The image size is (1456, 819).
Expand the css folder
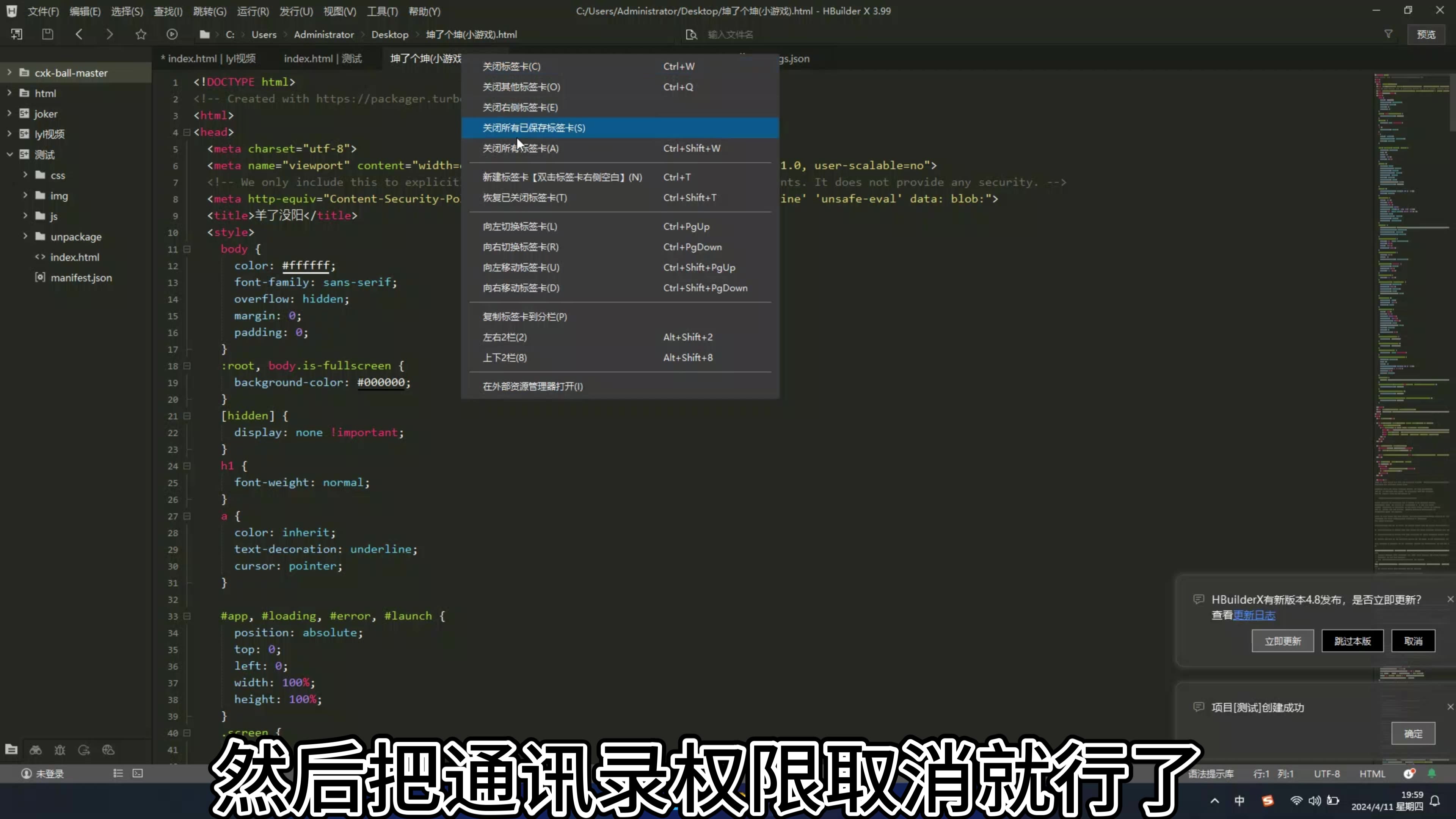coord(25,175)
